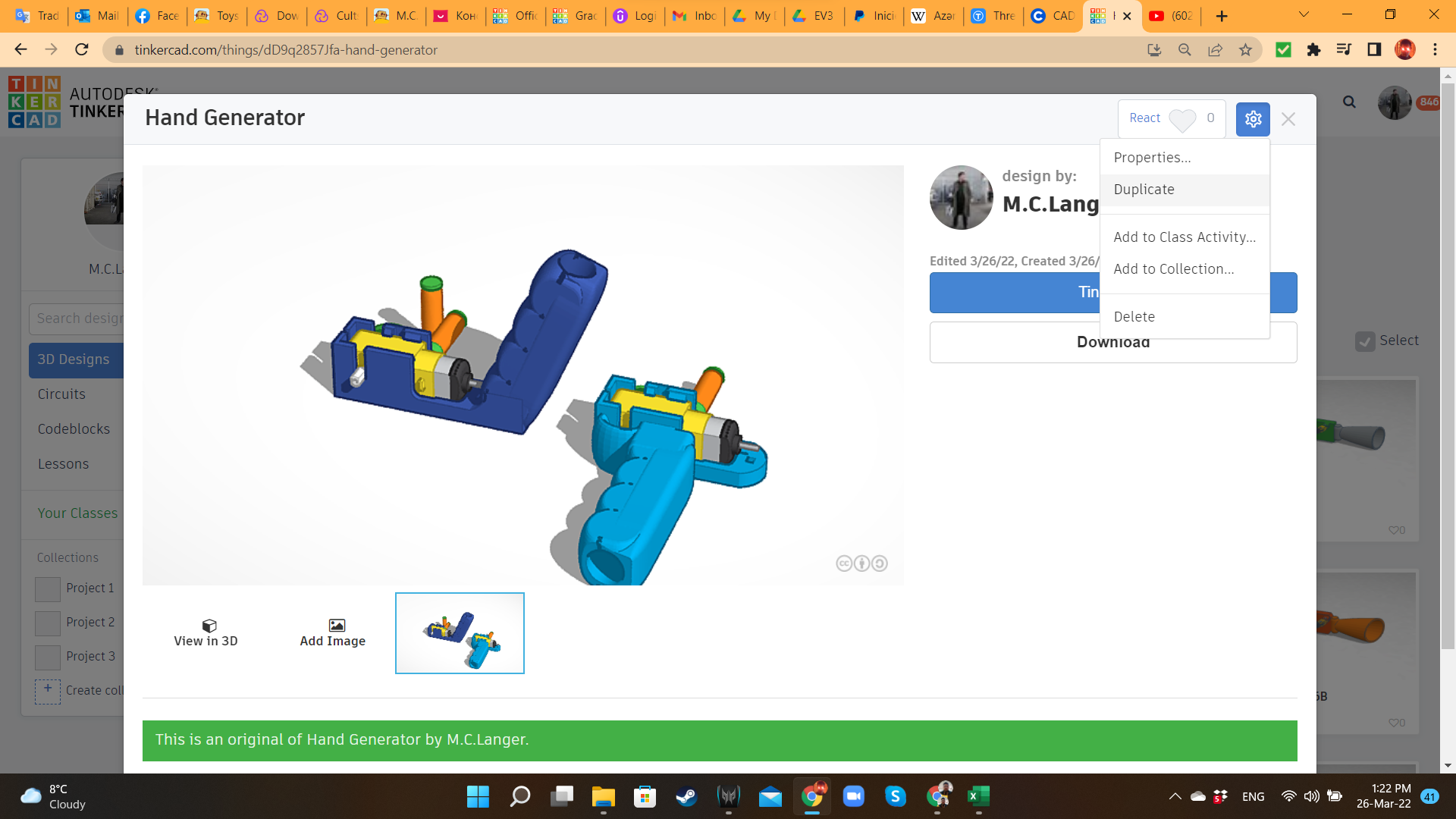Toggle the Select checkbox
Viewport: 1456px width, 819px height.
tap(1365, 341)
